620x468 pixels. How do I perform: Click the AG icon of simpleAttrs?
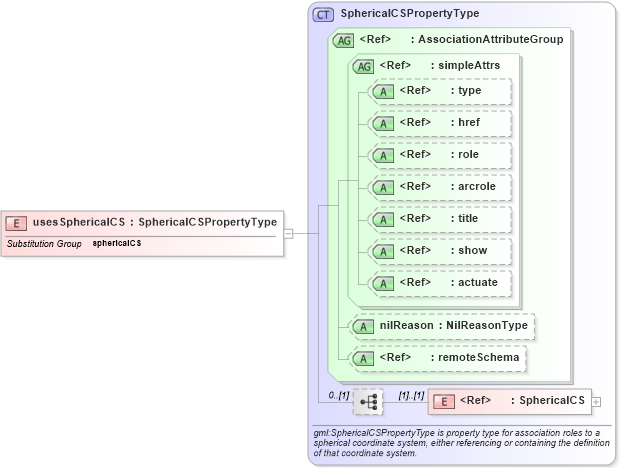363,66
